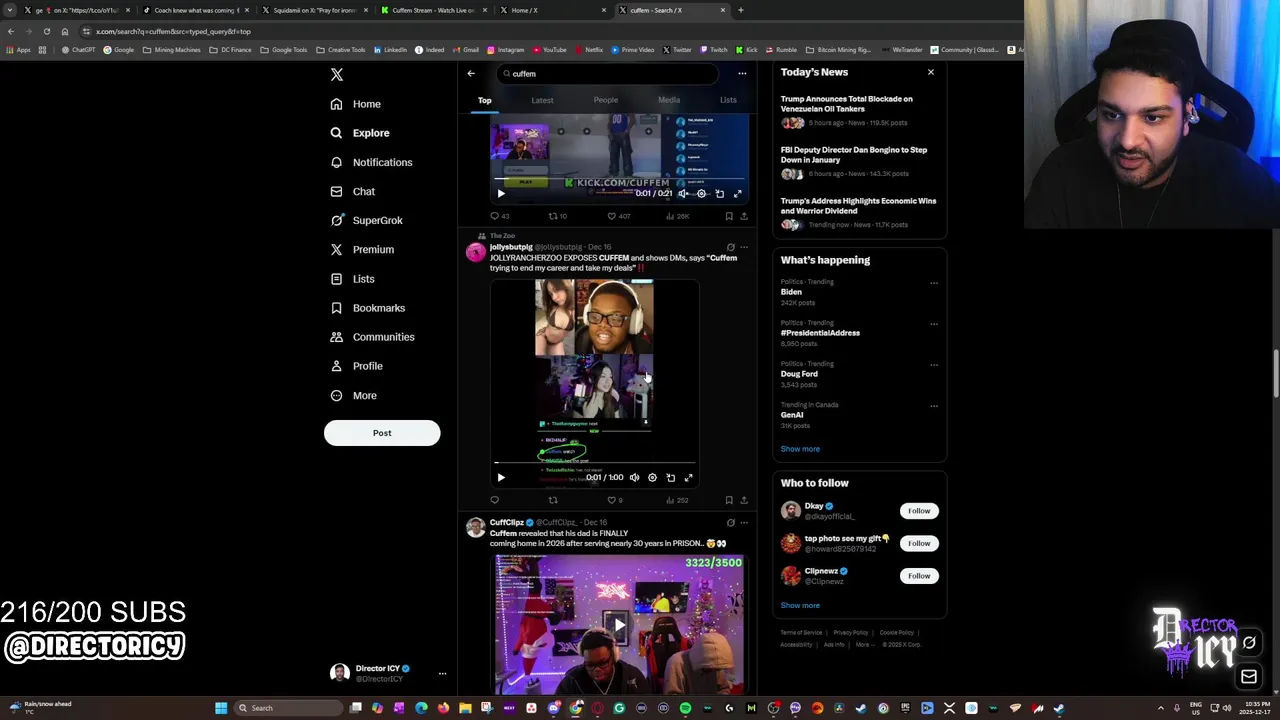This screenshot has height=720, width=1280.
Task: Like the first video post with 407 likes
Action: point(620,216)
